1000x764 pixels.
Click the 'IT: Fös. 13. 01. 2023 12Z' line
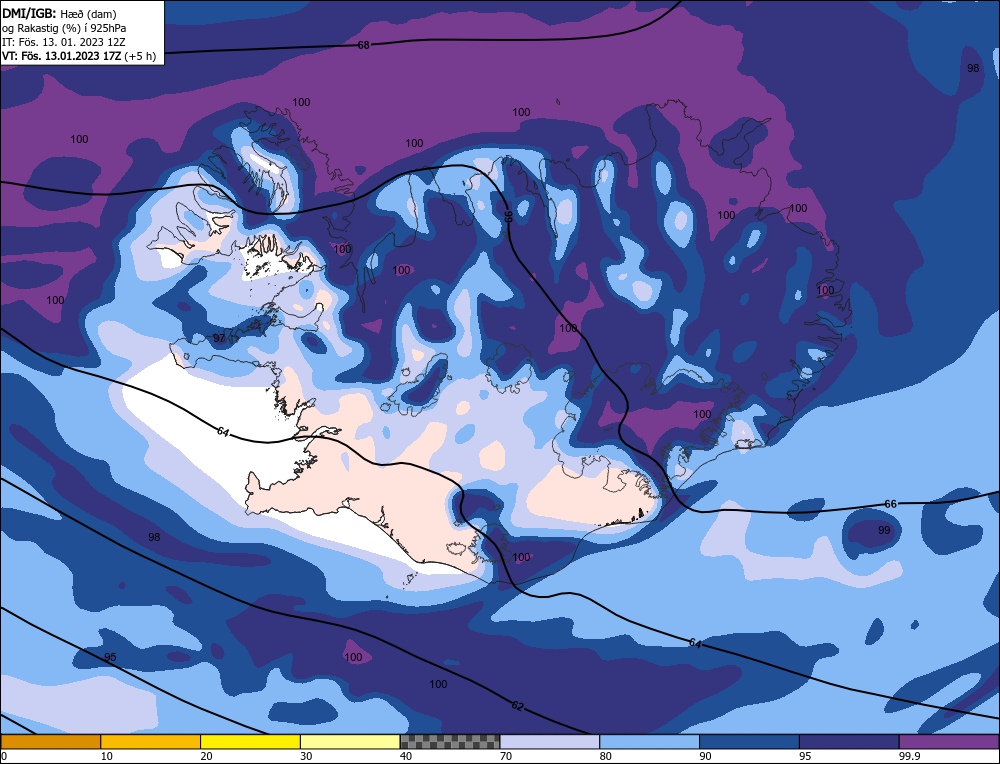pos(64,42)
